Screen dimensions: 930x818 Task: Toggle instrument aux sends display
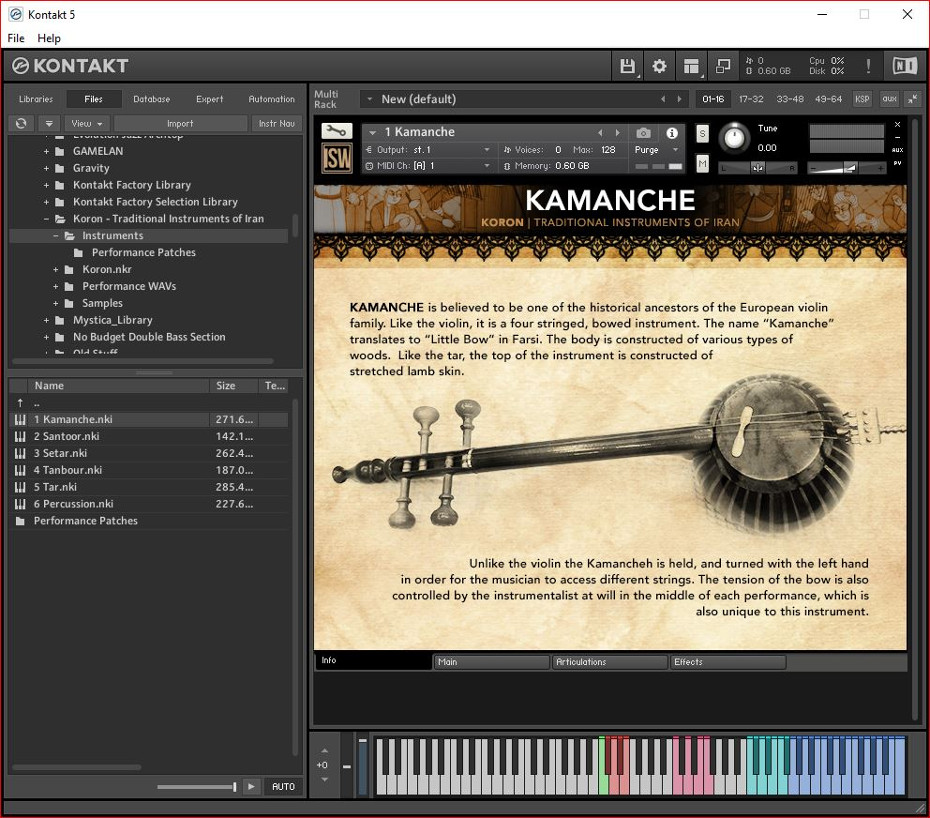point(897,150)
